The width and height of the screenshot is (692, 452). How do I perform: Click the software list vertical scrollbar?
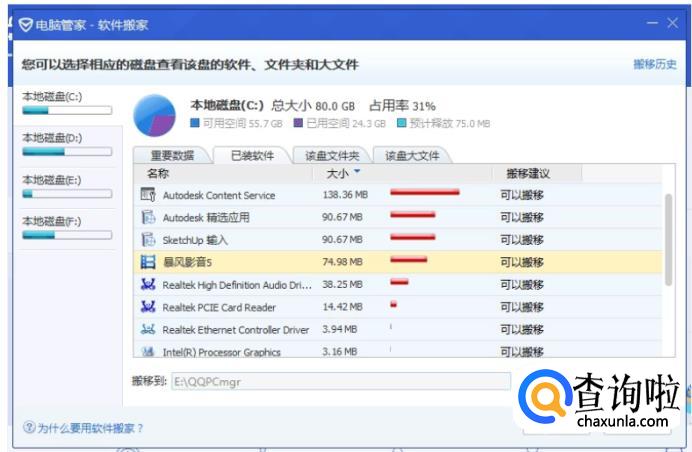point(668,240)
